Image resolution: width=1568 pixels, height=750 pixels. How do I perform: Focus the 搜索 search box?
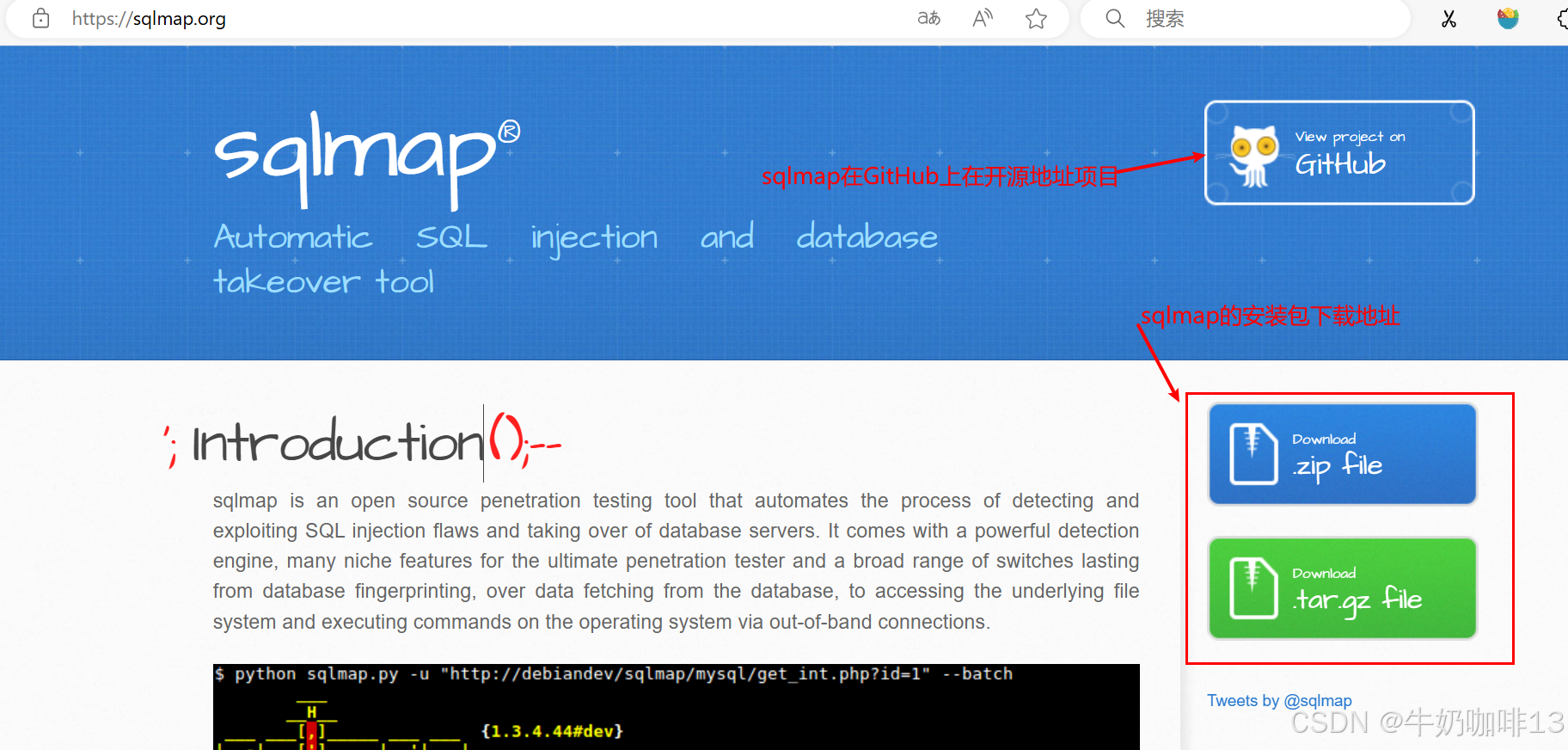coord(1245,18)
